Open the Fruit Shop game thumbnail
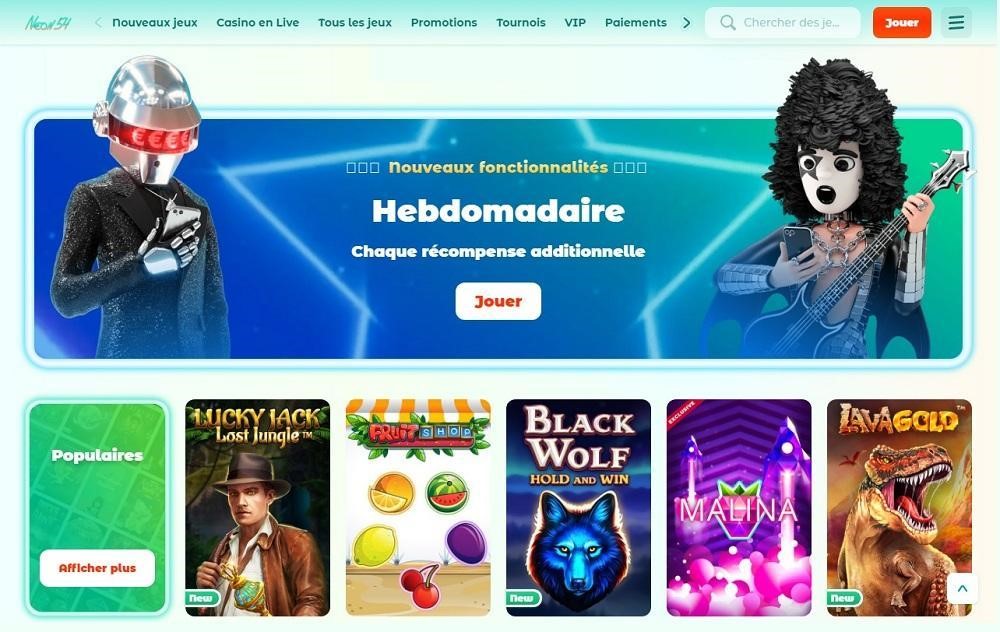 click(418, 508)
